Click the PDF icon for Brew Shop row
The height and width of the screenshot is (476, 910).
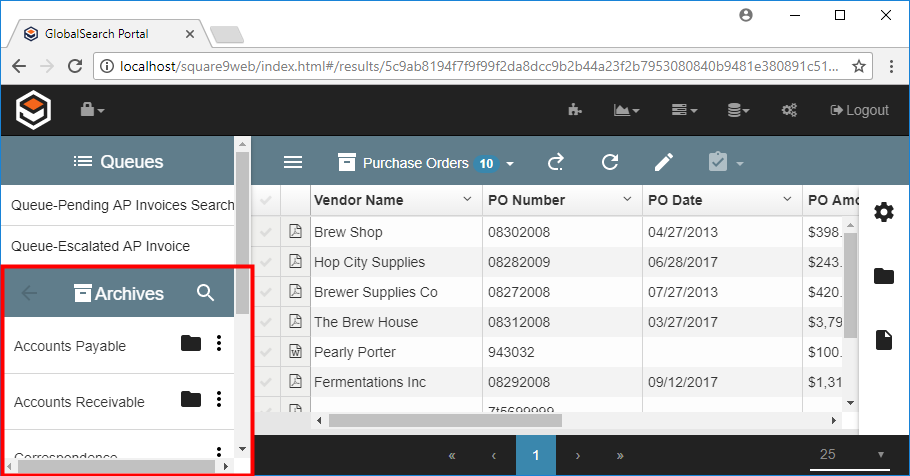295,232
